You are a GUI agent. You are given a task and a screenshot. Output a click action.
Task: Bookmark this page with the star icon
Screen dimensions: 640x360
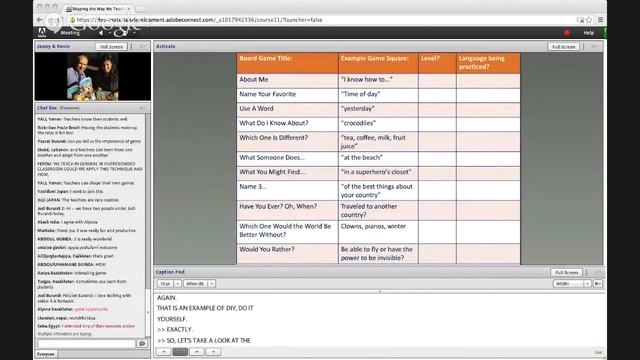(x=589, y=20)
